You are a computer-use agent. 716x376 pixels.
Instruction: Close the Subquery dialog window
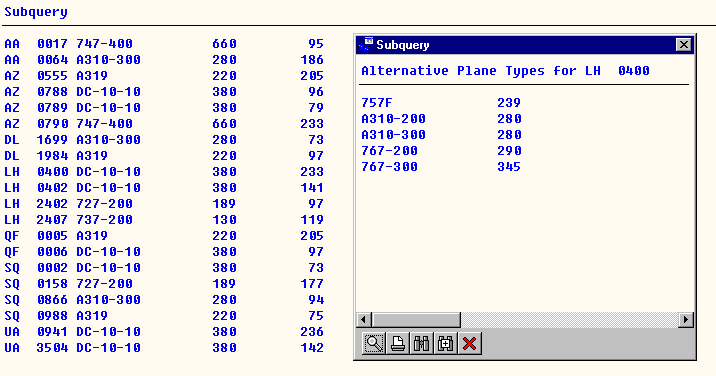point(683,44)
